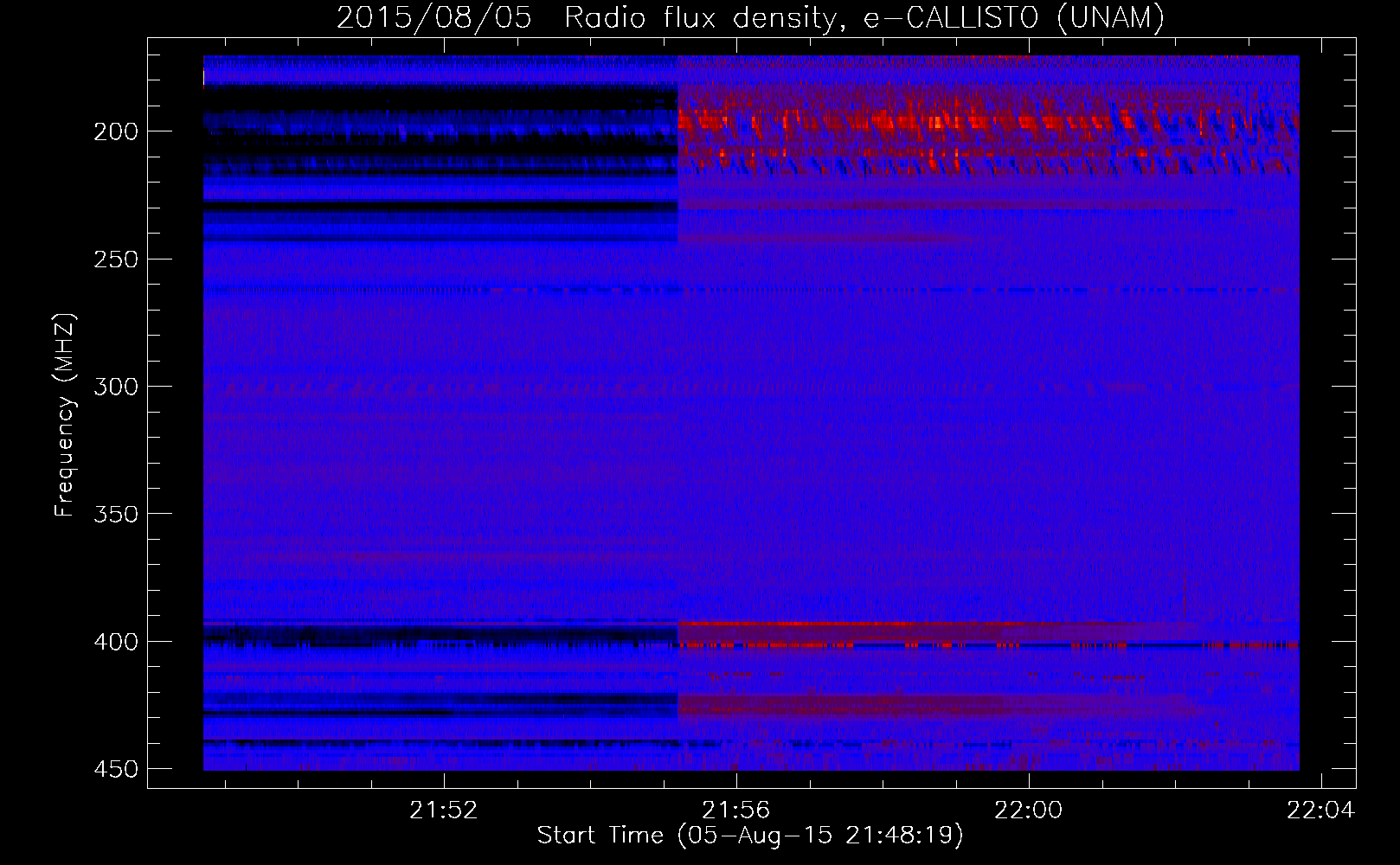Image resolution: width=1400 pixels, height=865 pixels.
Task: Click the 250 frequency tick label
Action: (x=116, y=259)
